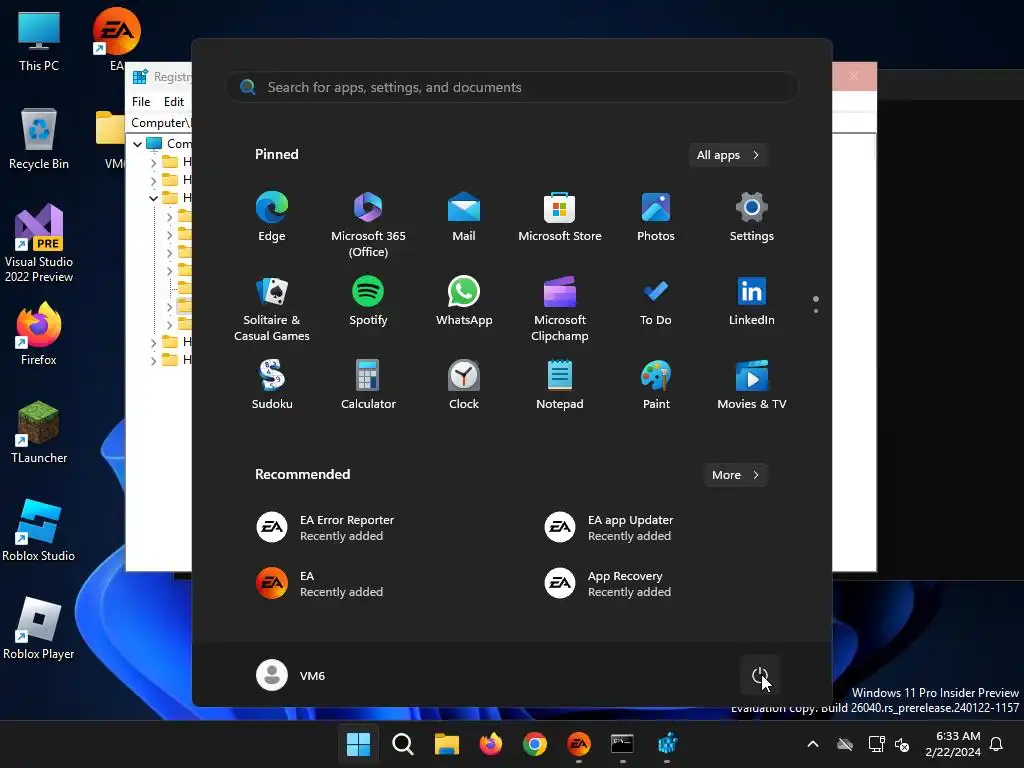The height and width of the screenshot is (768, 1024).
Task: Open Movies & TV
Action: tap(752, 385)
